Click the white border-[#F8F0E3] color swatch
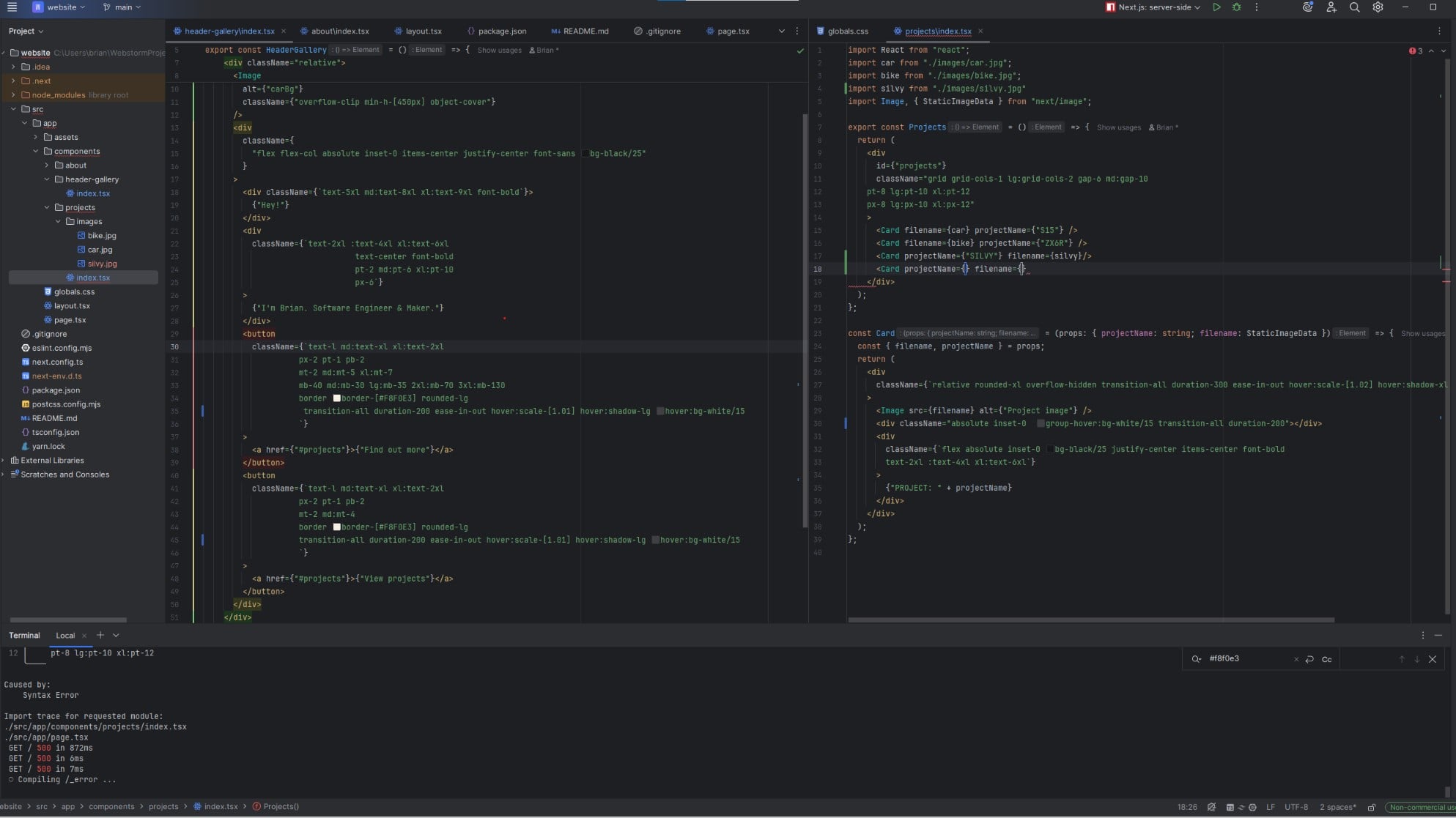Image resolution: width=1456 pixels, height=818 pixels. pyautogui.click(x=337, y=398)
